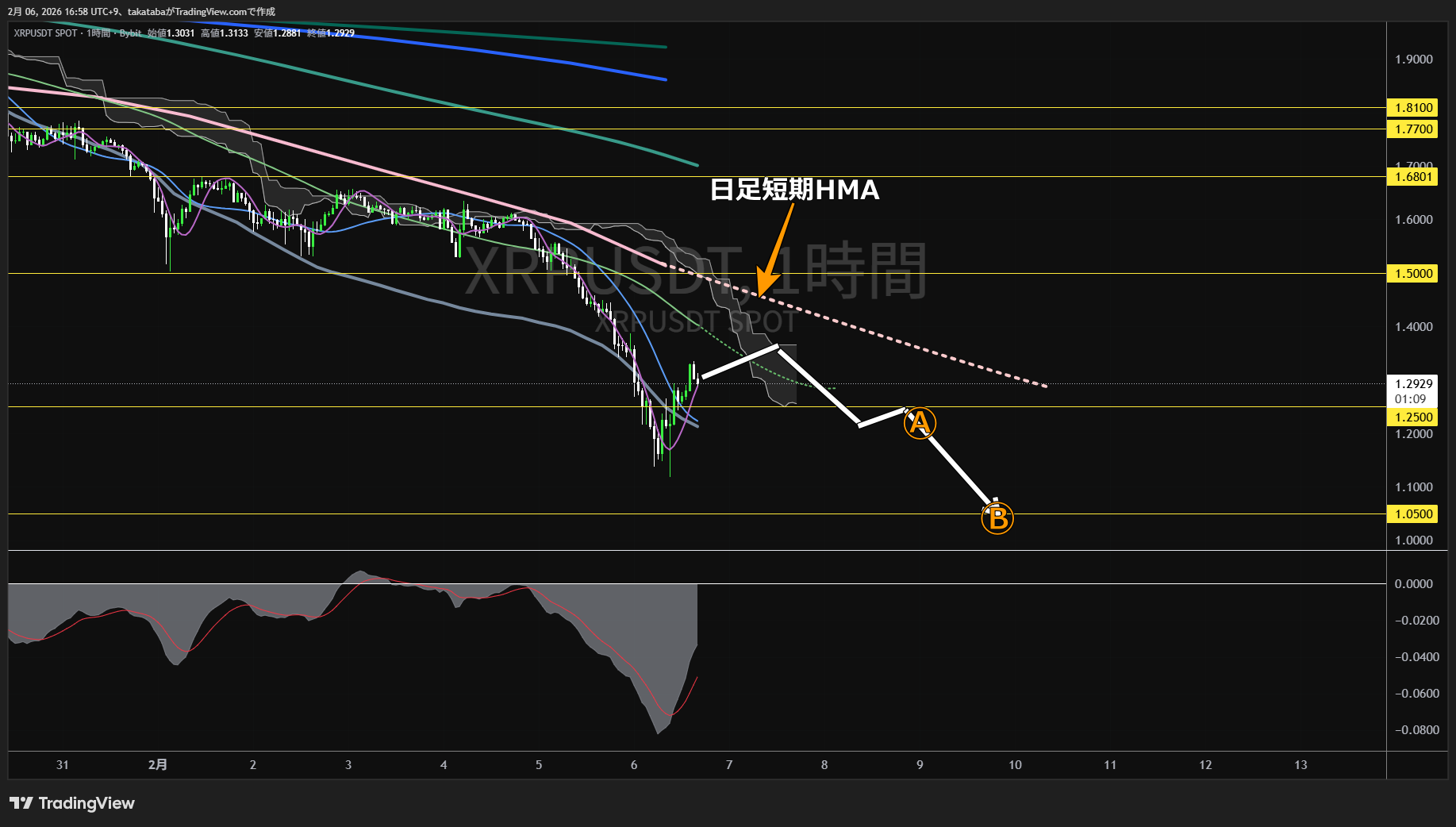Click the date 13 on time axis
Image resolution: width=1456 pixels, height=827 pixels.
(1300, 765)
